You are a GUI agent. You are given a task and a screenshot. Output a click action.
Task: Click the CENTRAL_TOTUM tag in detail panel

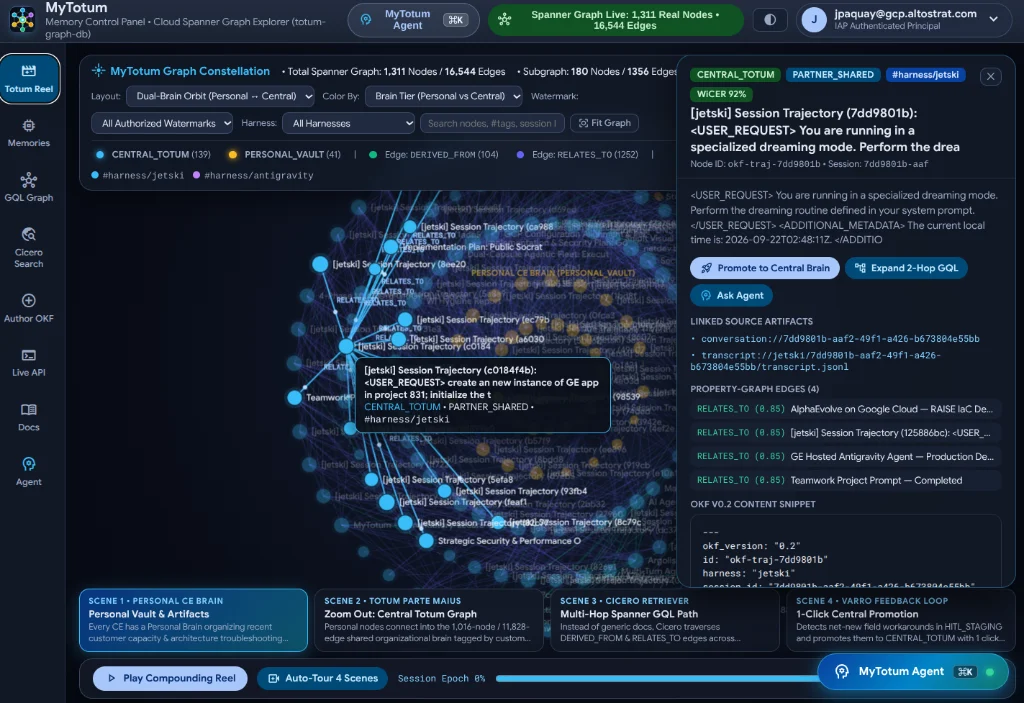point(735,74)
